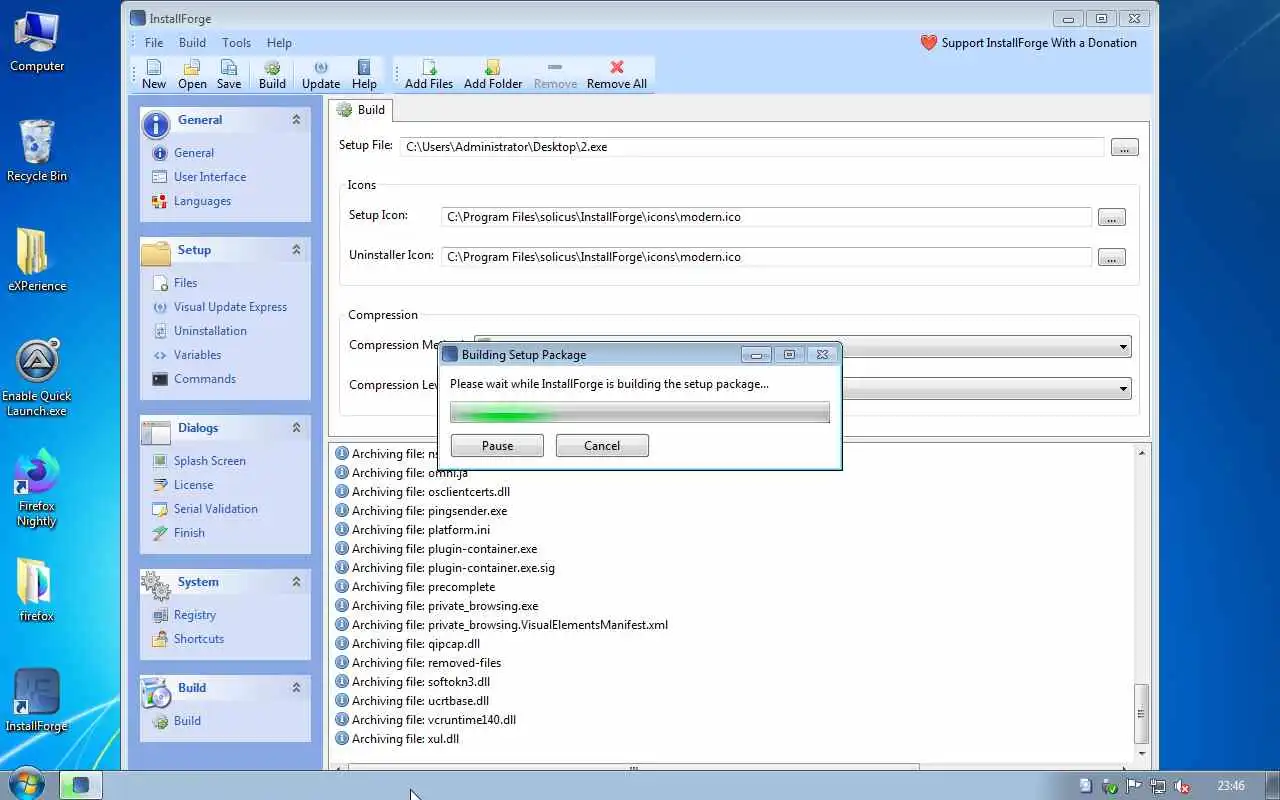This screenshot has width=1280, height=800.
Task: Click the build progress bar
Action: pos(640,413)
